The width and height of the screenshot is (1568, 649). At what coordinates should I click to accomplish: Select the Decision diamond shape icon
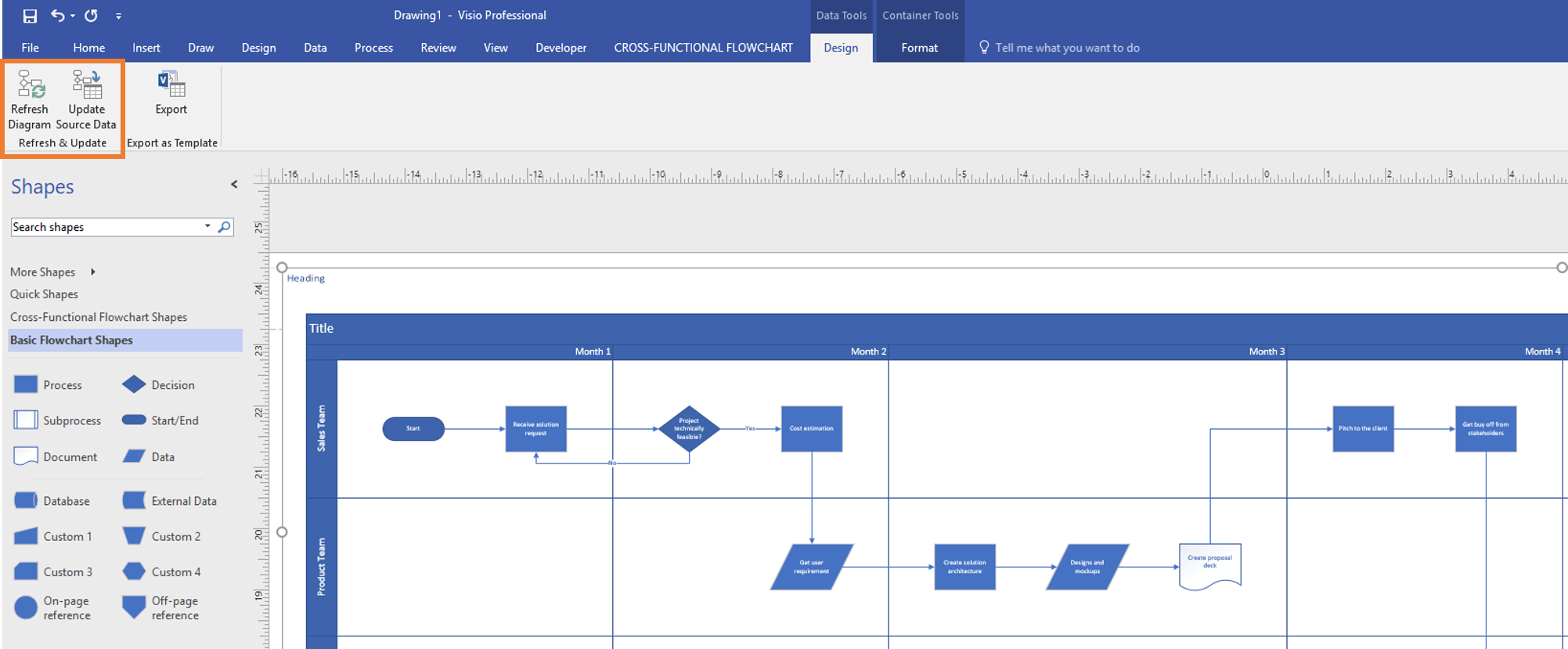pyautogui.click(x=134, y=384)
